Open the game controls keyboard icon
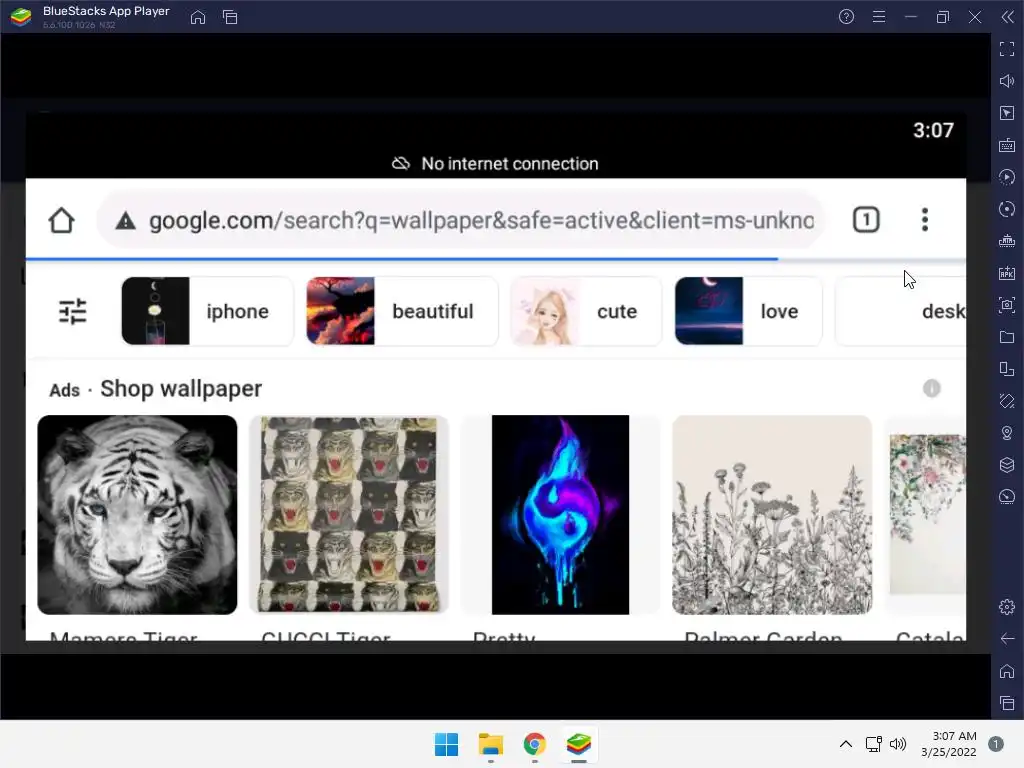 pyautogui.click(x=1007, y=145)
